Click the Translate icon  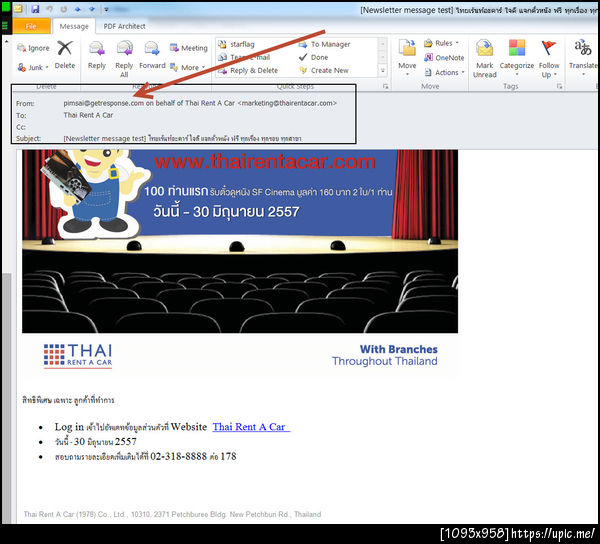tap(582, 49)
